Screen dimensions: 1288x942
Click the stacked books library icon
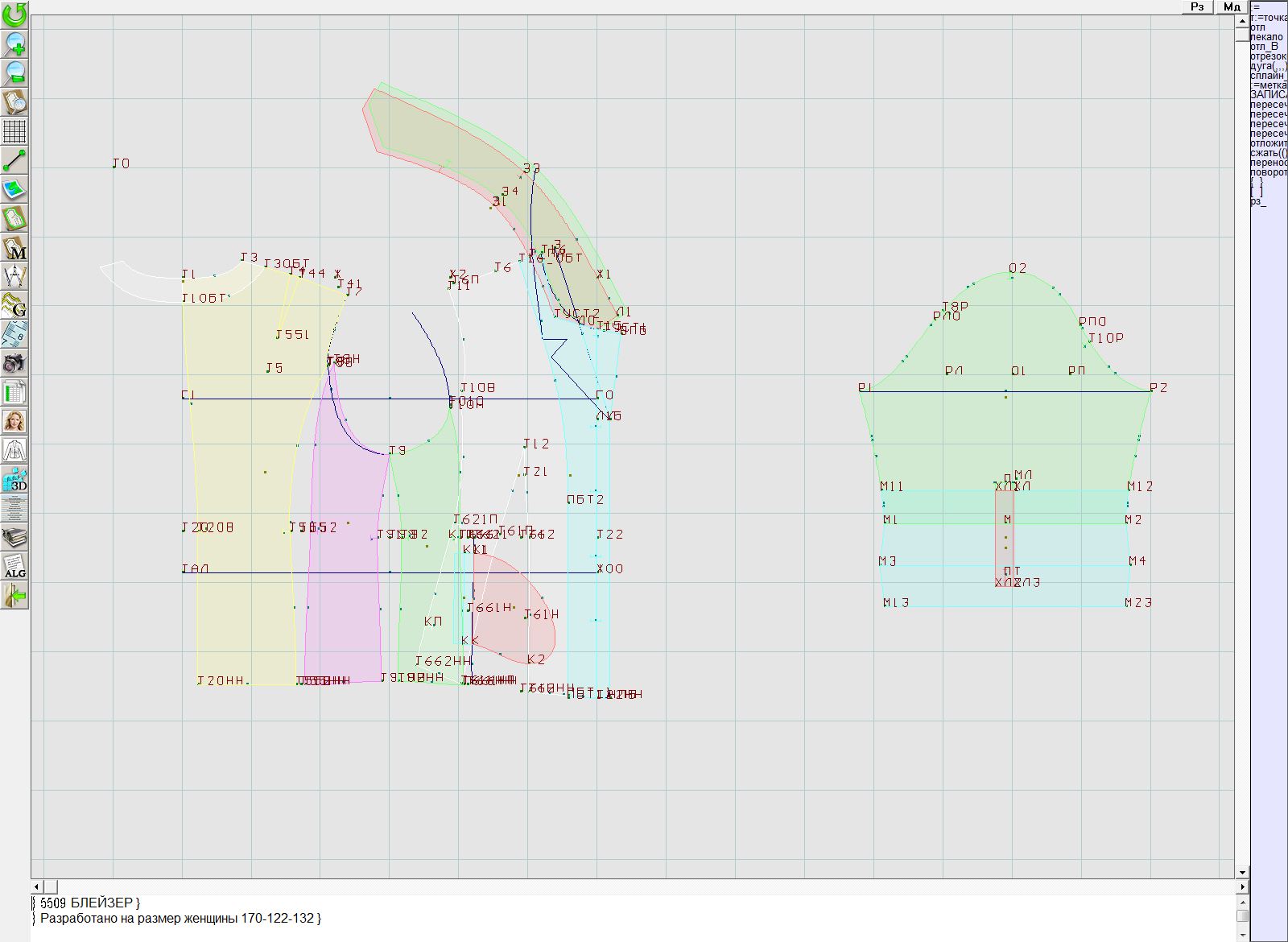(x=14, y=537)
